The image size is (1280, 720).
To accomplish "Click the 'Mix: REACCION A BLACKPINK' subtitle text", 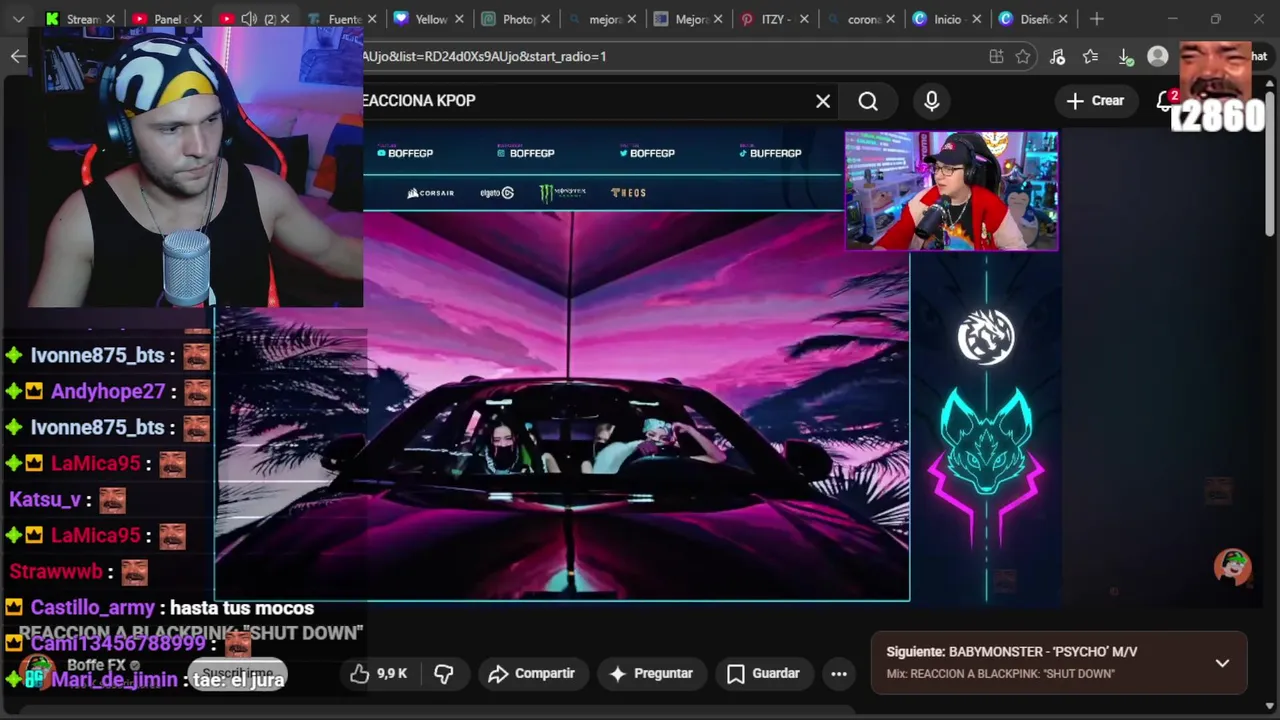I will pyautogui.click(x=1000, y=674).
